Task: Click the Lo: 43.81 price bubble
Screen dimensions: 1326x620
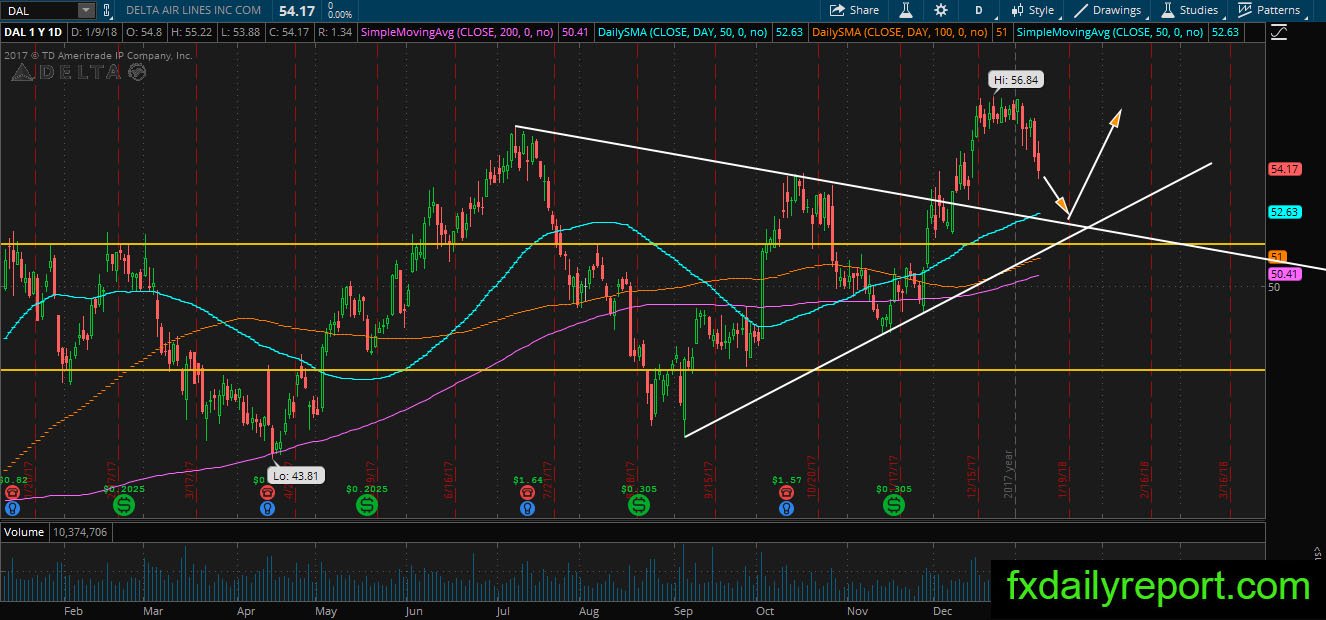Action: pyautogui.click(x=297, y=476)
